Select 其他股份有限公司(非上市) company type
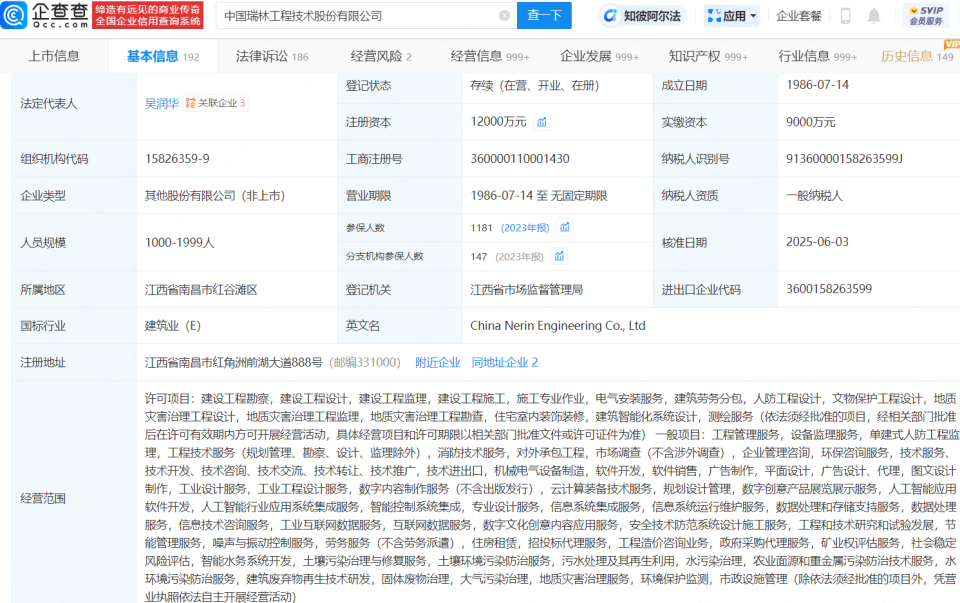 click(215, 196)
